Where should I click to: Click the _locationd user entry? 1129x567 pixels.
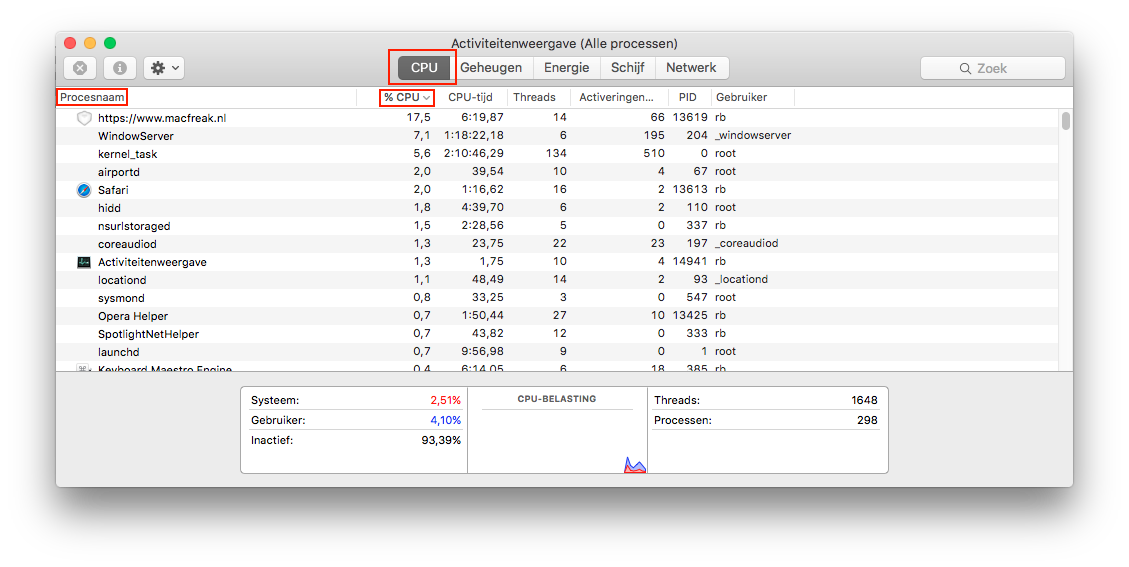[742, 280]
